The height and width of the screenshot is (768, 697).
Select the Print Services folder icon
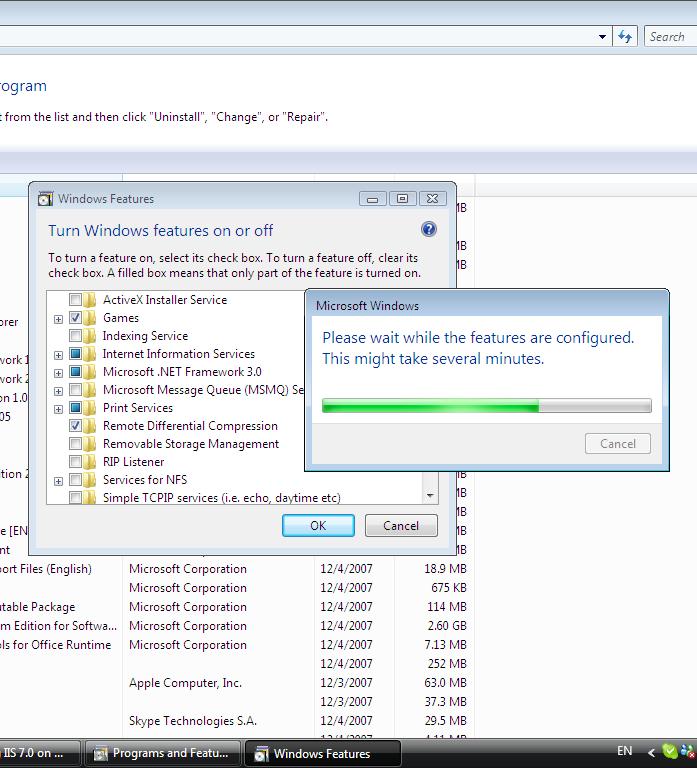coord(89,408)
